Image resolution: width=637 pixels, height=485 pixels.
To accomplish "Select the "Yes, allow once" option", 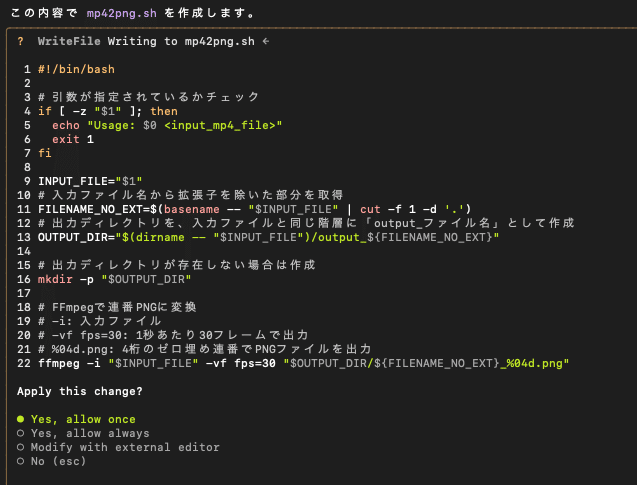I will [x=83, y=419].
